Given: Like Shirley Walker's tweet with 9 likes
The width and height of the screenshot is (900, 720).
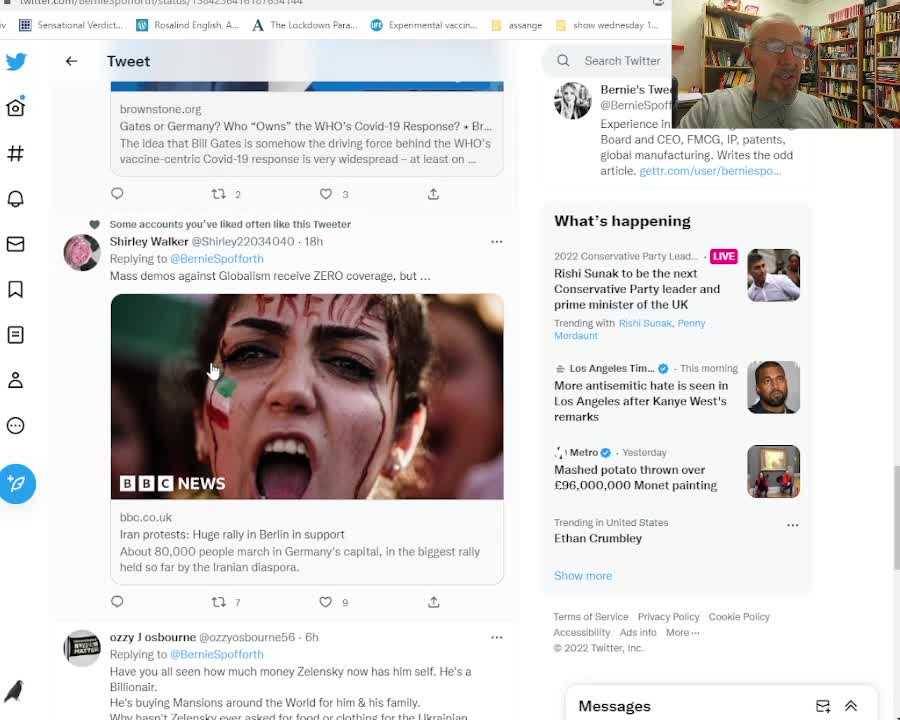Looking at the screenshot, I should (325, 602).
